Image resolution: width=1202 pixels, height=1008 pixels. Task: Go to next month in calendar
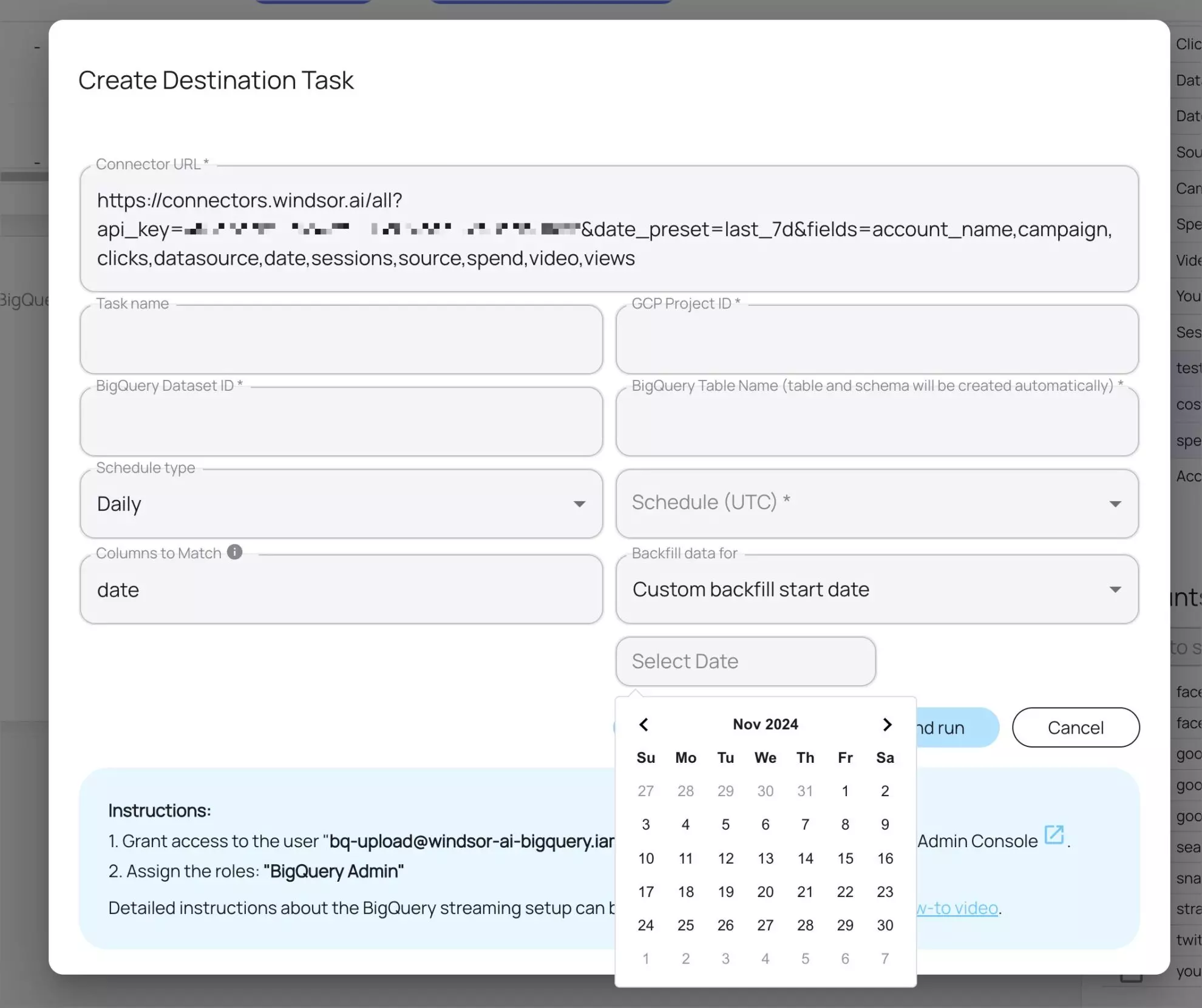pyautogui.click(x=887, y=725)
